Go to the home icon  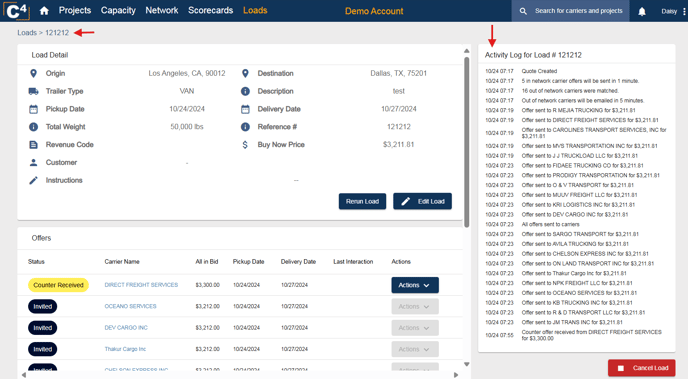[x=44, y=11]
